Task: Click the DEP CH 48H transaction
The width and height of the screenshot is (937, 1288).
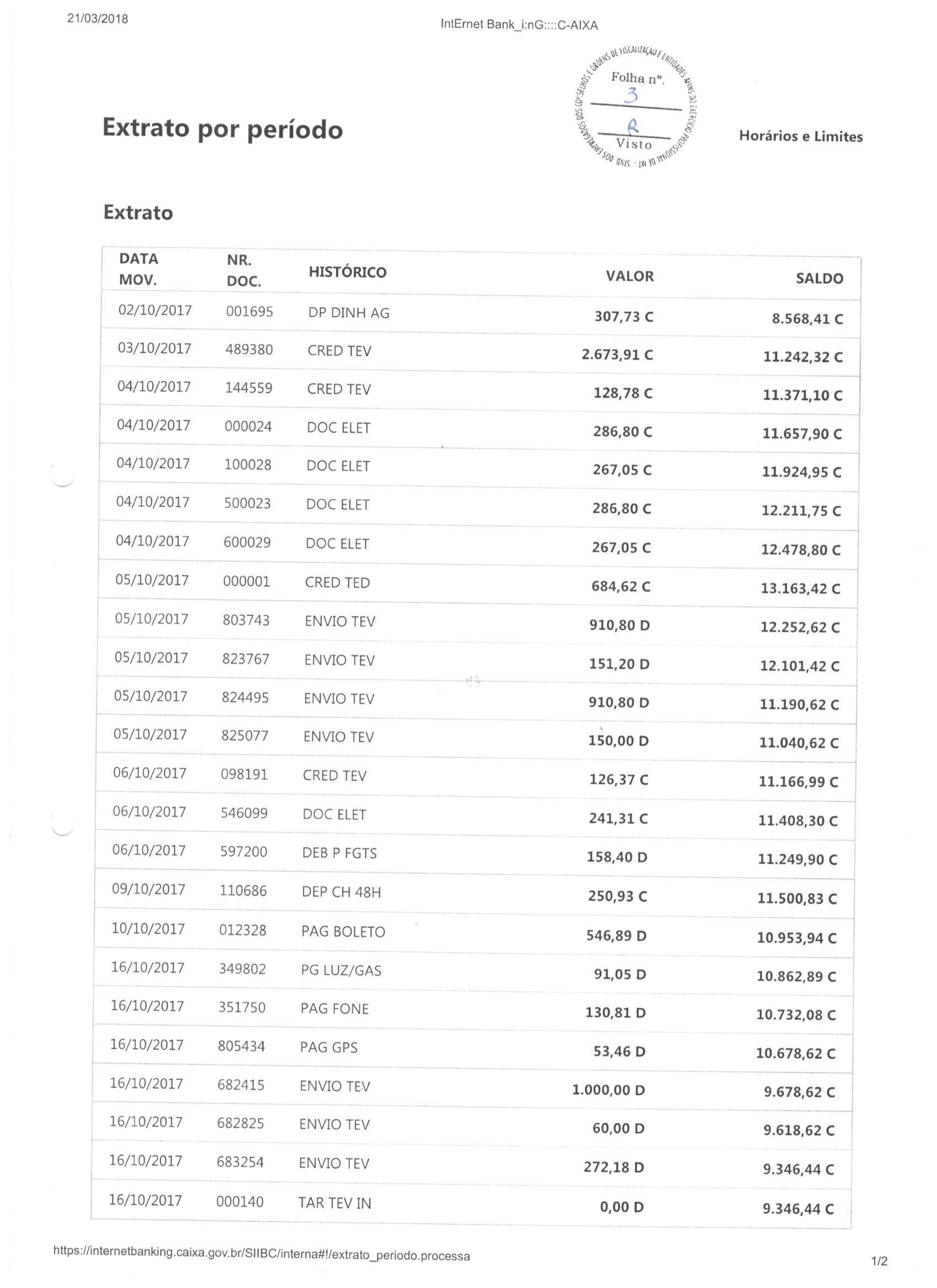Action: tap(341, 891)
